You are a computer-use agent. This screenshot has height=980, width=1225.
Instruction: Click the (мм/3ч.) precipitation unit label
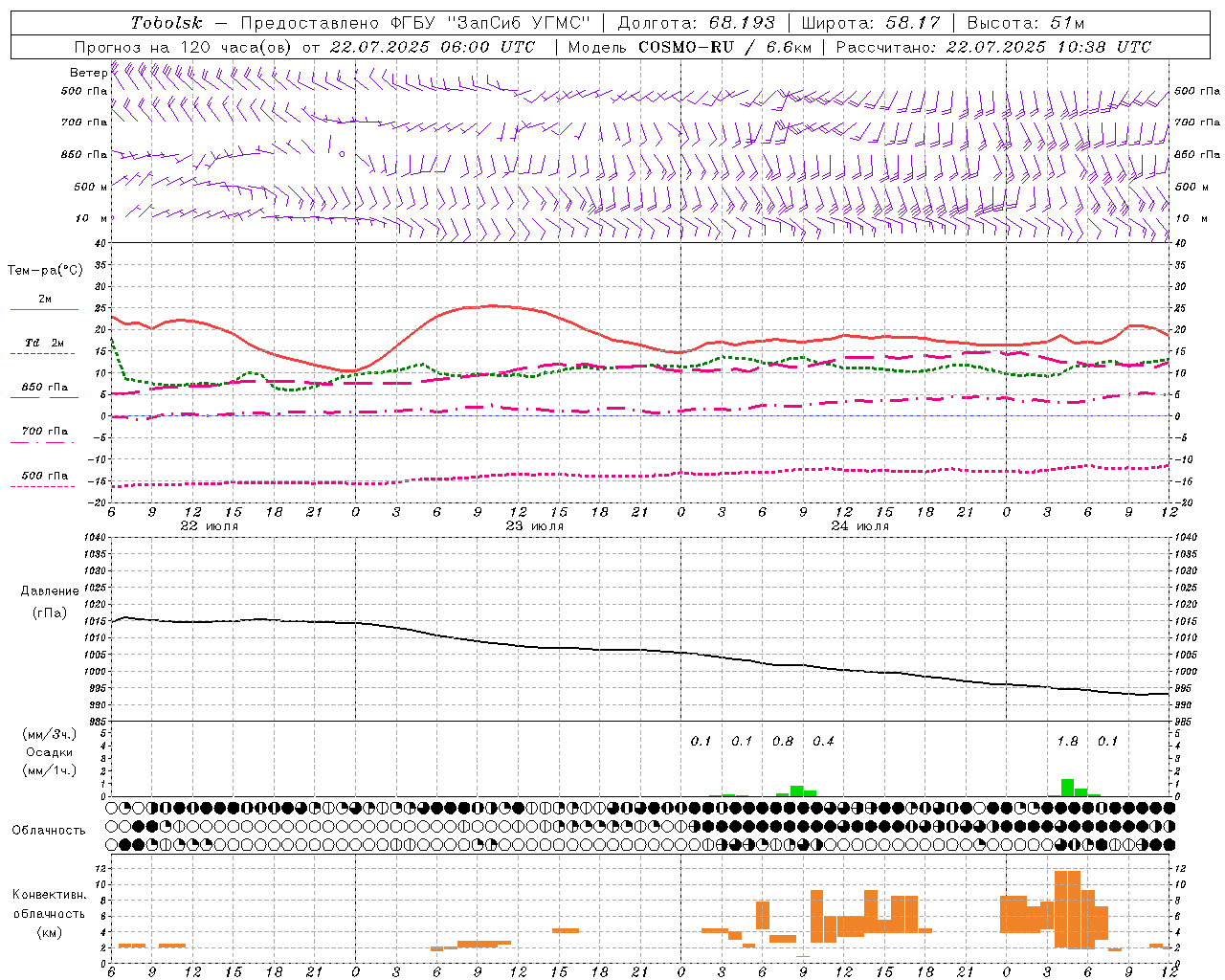pyautogui.click(x=50, y=734)
